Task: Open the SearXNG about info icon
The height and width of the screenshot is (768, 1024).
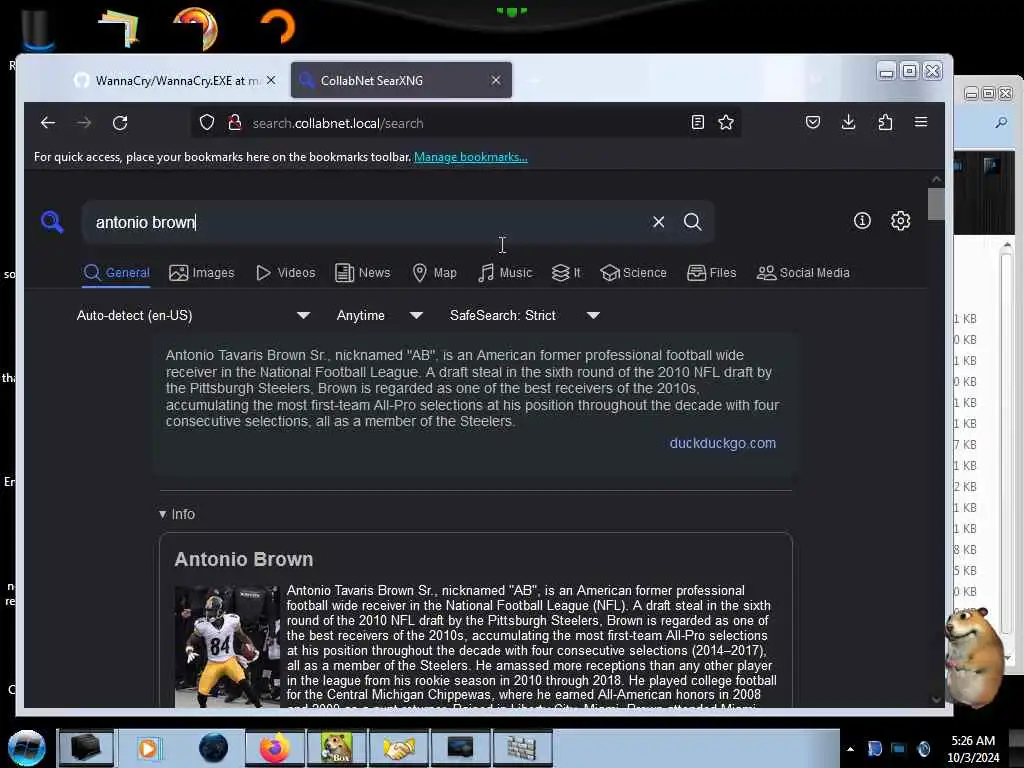Action: pyautogui.click(x=862, y=221)
